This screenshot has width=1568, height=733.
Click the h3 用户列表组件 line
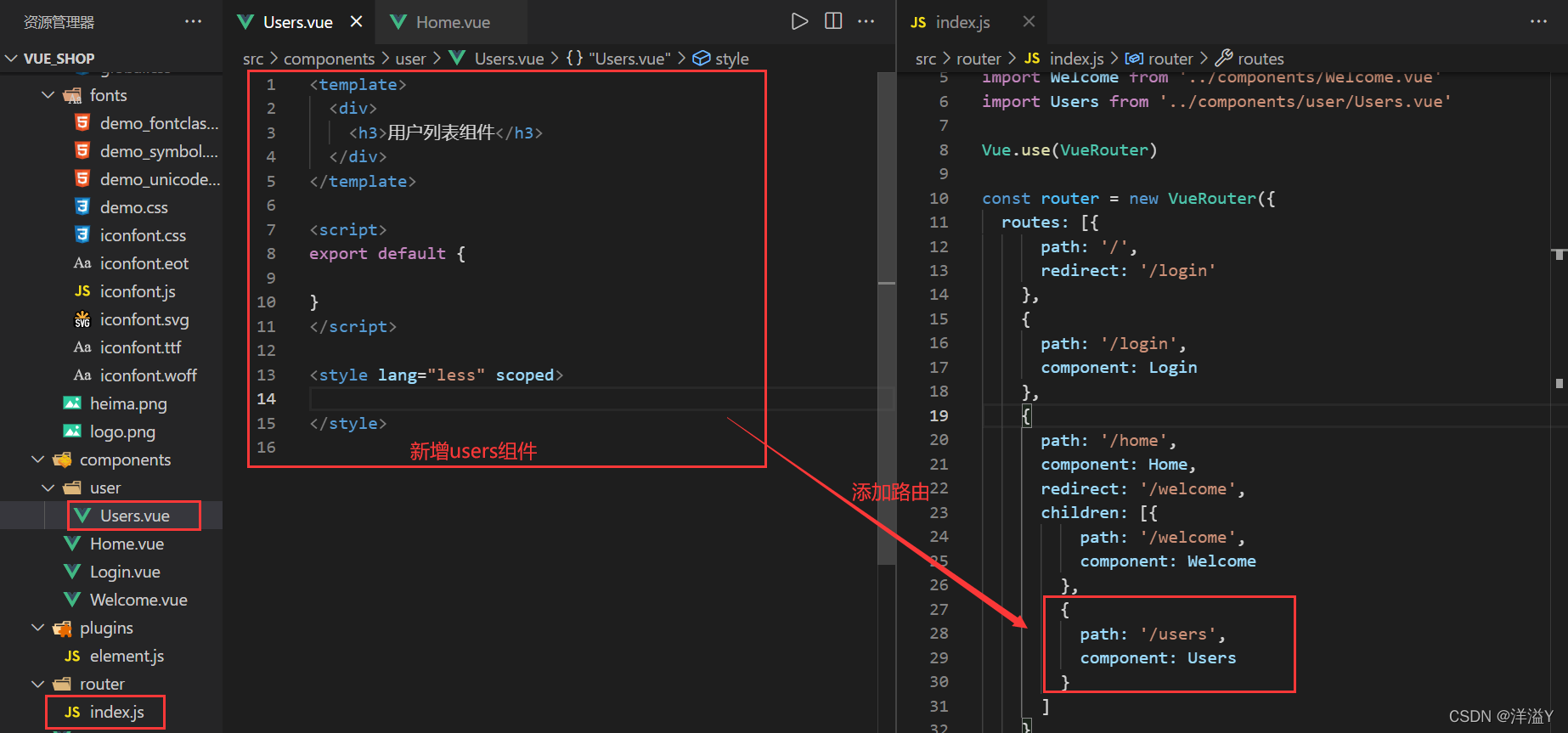click(446, 133)
